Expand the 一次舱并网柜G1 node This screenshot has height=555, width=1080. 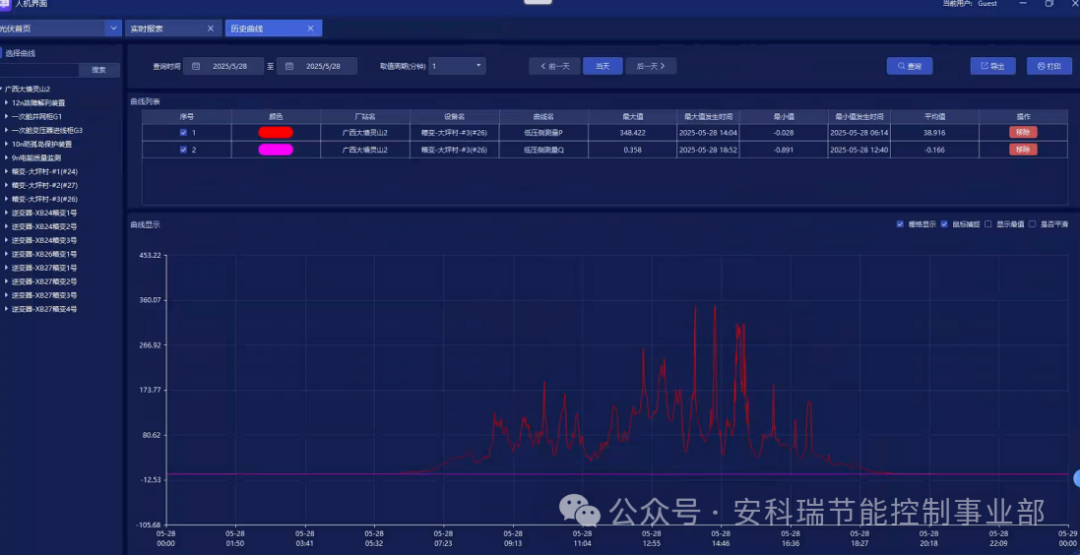click(6, 116)
